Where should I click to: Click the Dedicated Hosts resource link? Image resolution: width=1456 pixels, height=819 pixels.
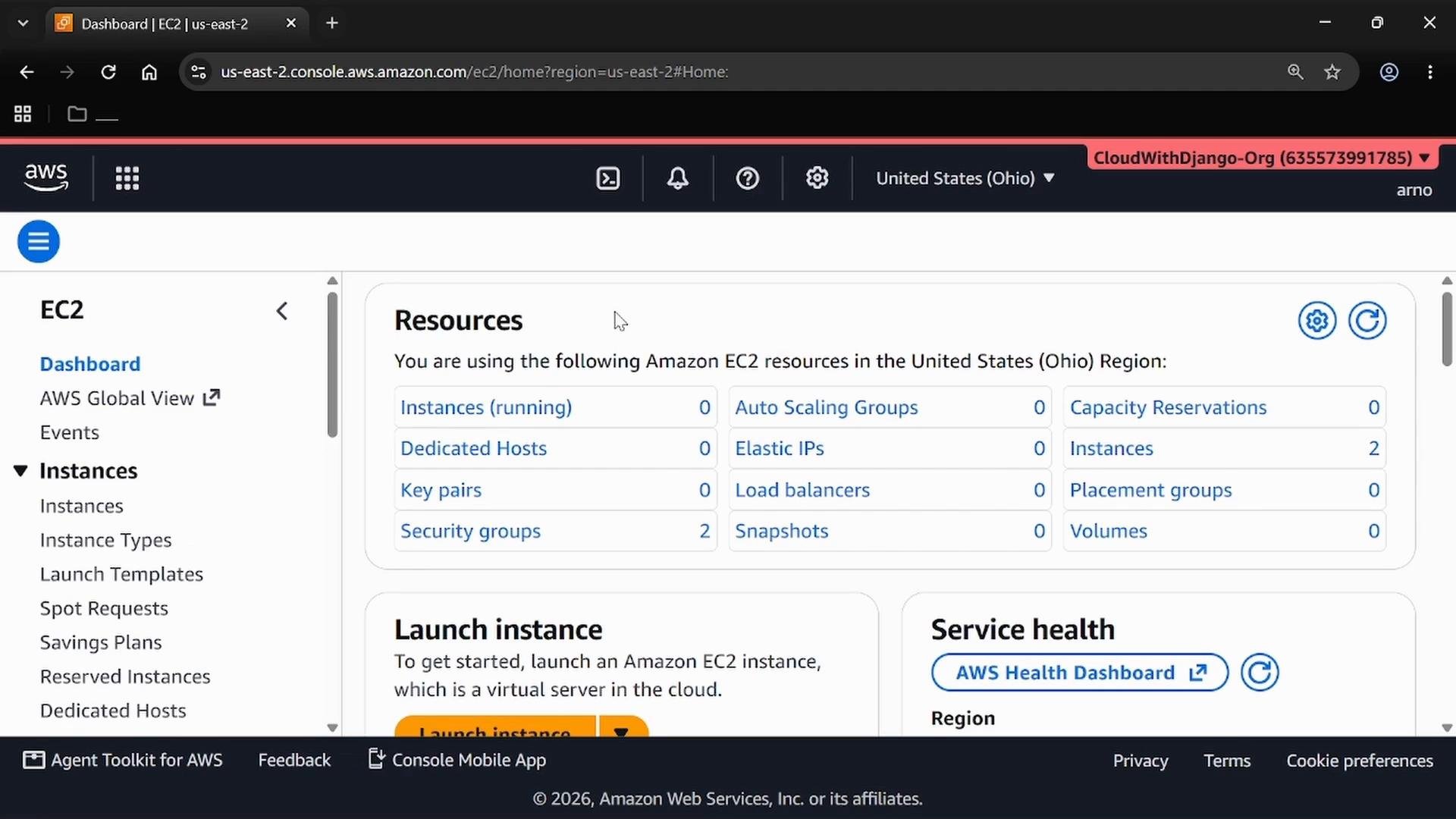pyautogui.click(x=473, y=448)
